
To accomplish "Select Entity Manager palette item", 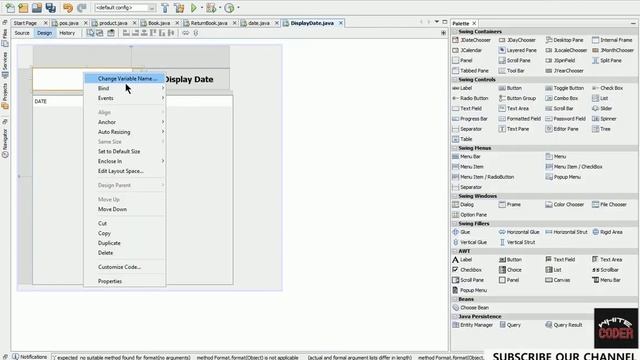I will [473, 325].
